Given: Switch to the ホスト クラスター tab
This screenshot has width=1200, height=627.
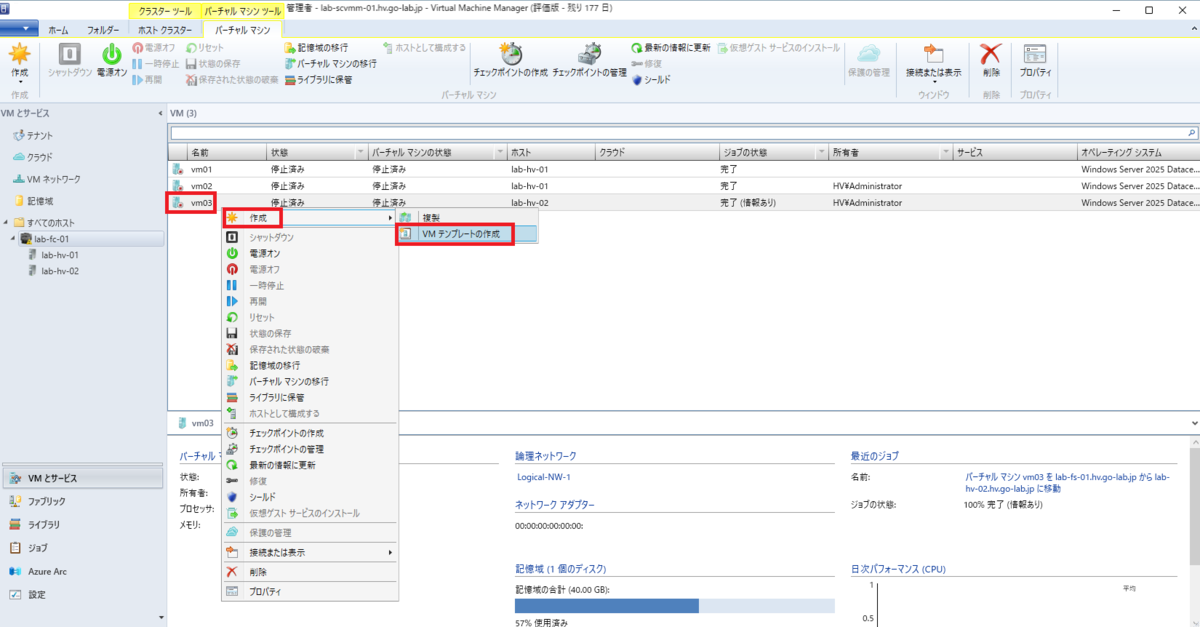Looking at the screenshot, I should pyautogui.click(x=165, y=30).
